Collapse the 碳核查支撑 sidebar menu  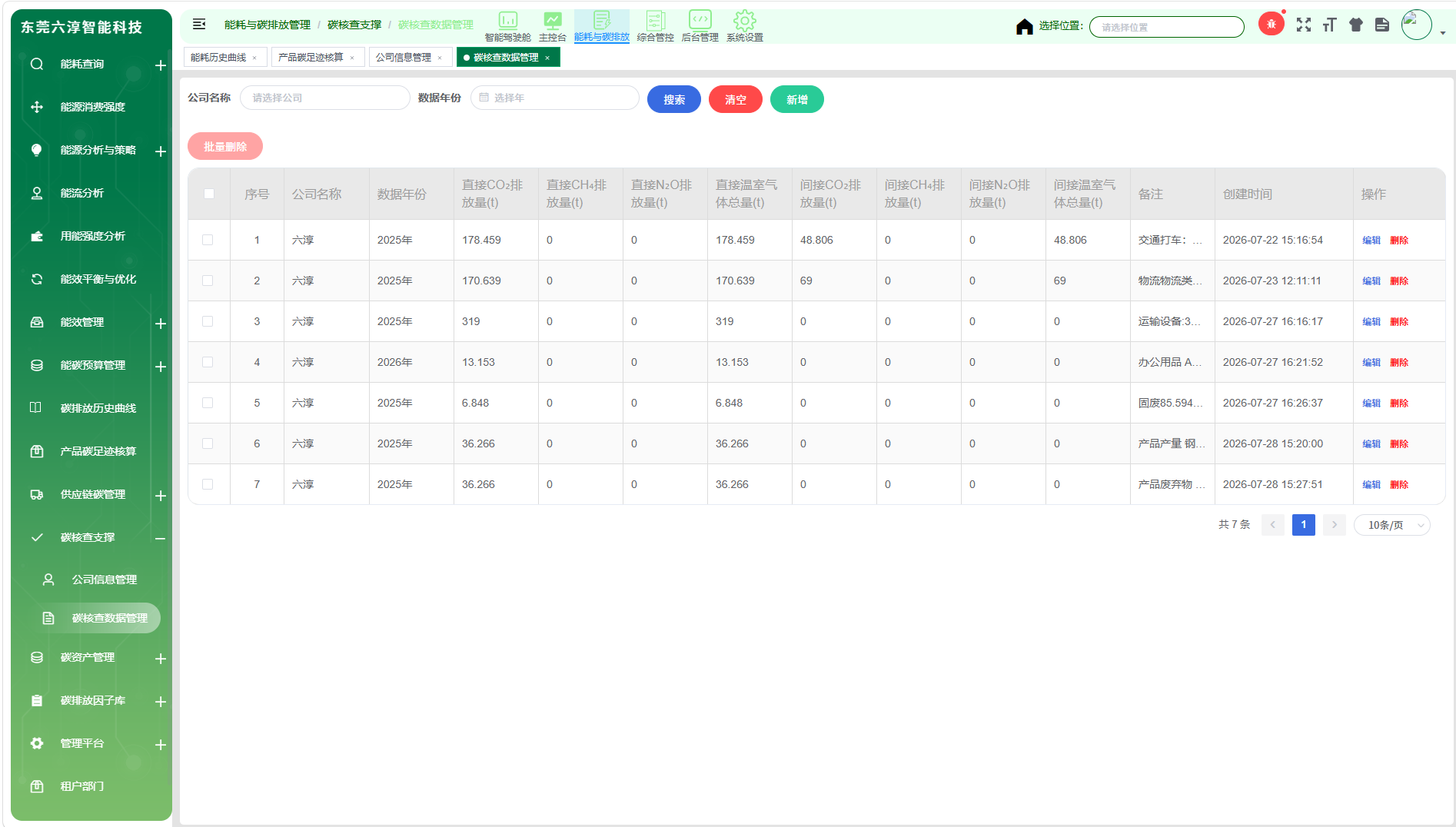coord(161,538)
